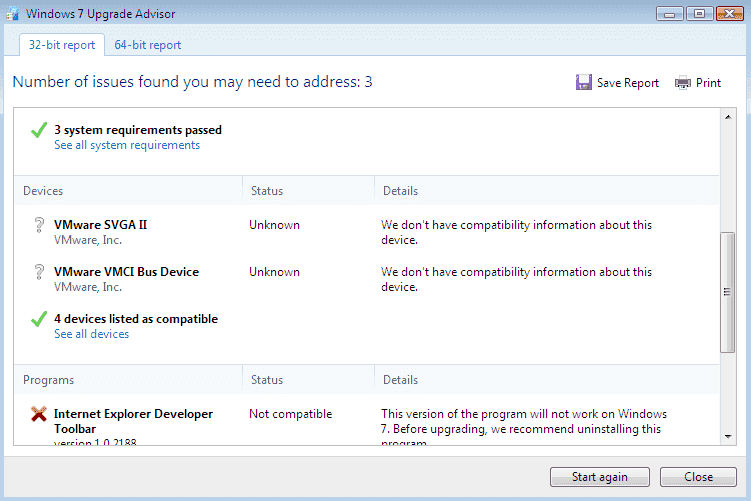751x501 pixels.
Task: Click the 4 devices listed as compatible text
Action: (x=136, y=319)
